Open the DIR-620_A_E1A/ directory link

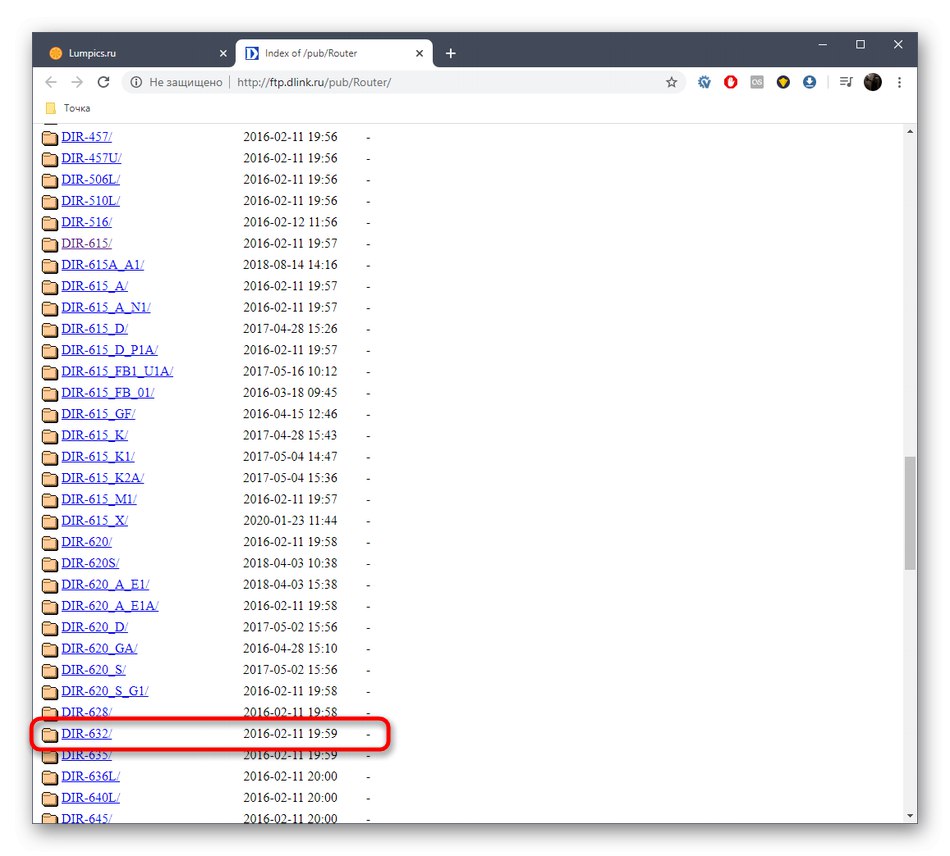(110, 606)
